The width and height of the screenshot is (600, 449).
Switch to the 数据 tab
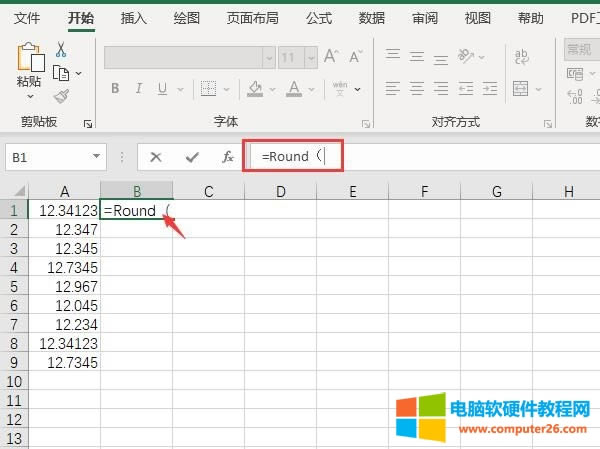point(372,18)
